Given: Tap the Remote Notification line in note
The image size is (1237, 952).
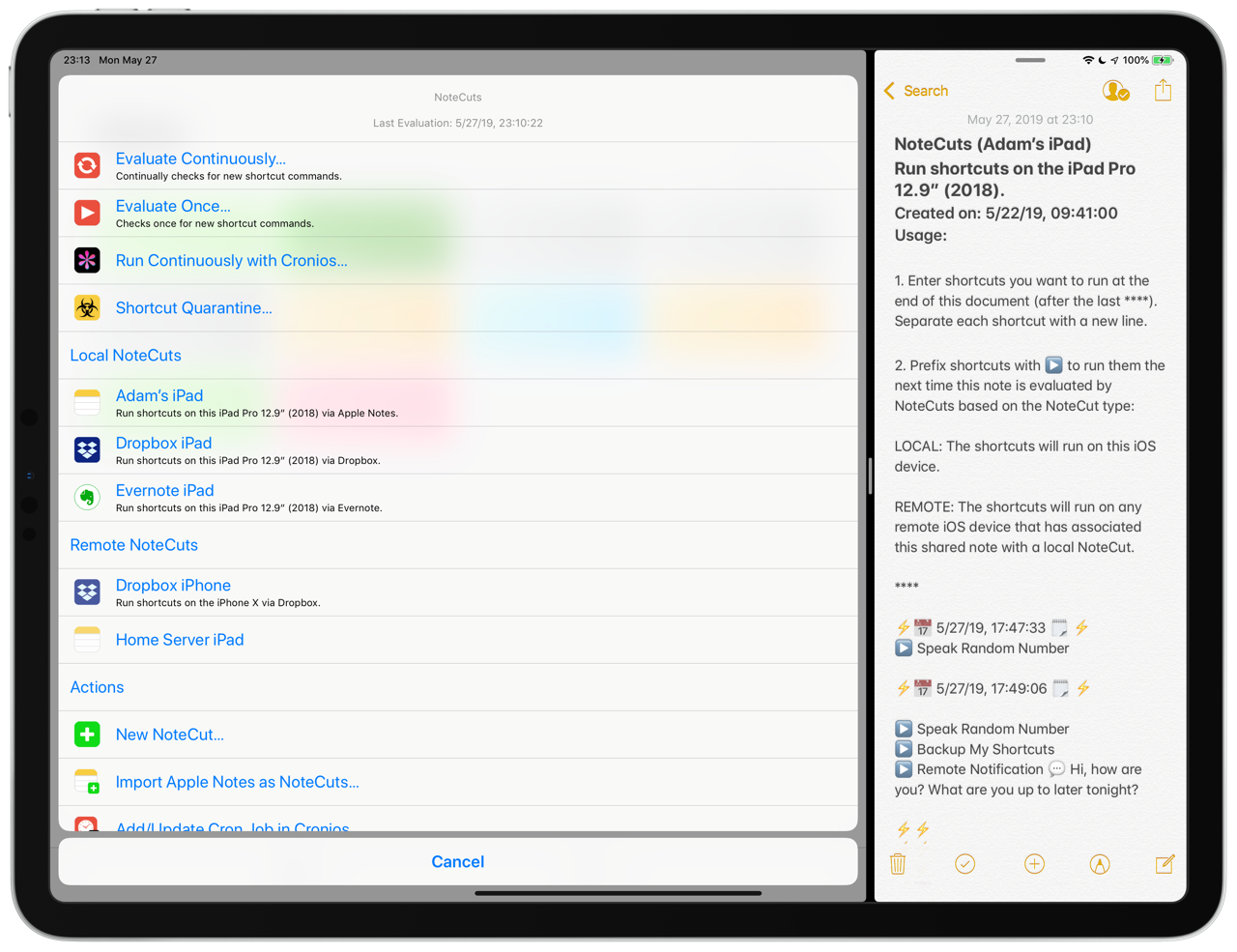Looking at the screenshot, I should [1018, 779].
